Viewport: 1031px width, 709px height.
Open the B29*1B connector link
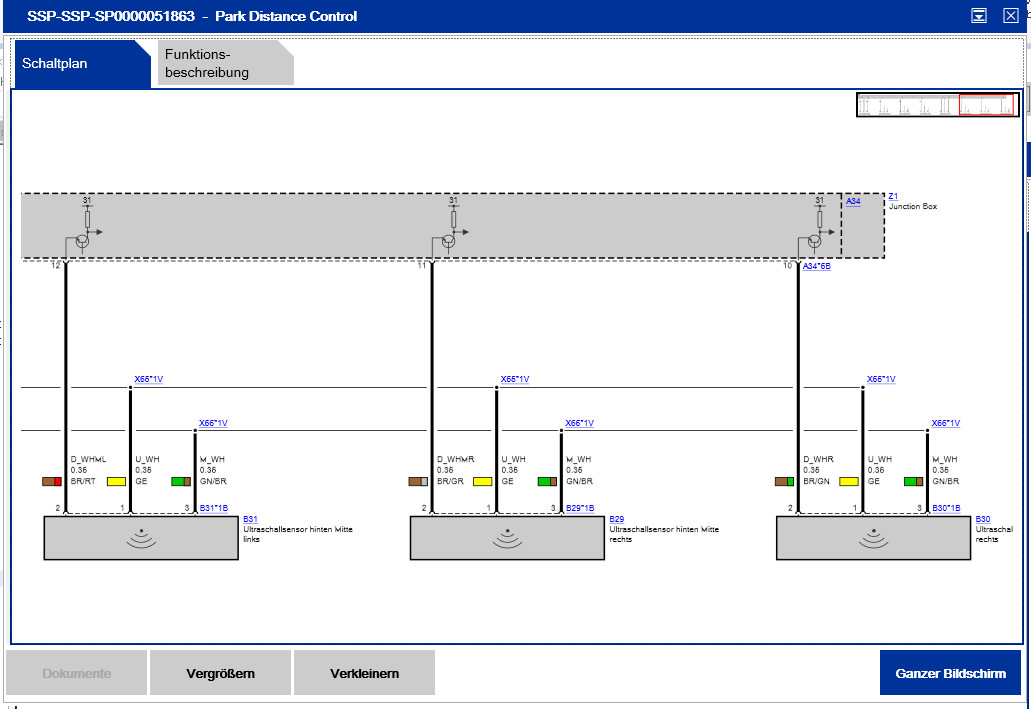(579, 508)
